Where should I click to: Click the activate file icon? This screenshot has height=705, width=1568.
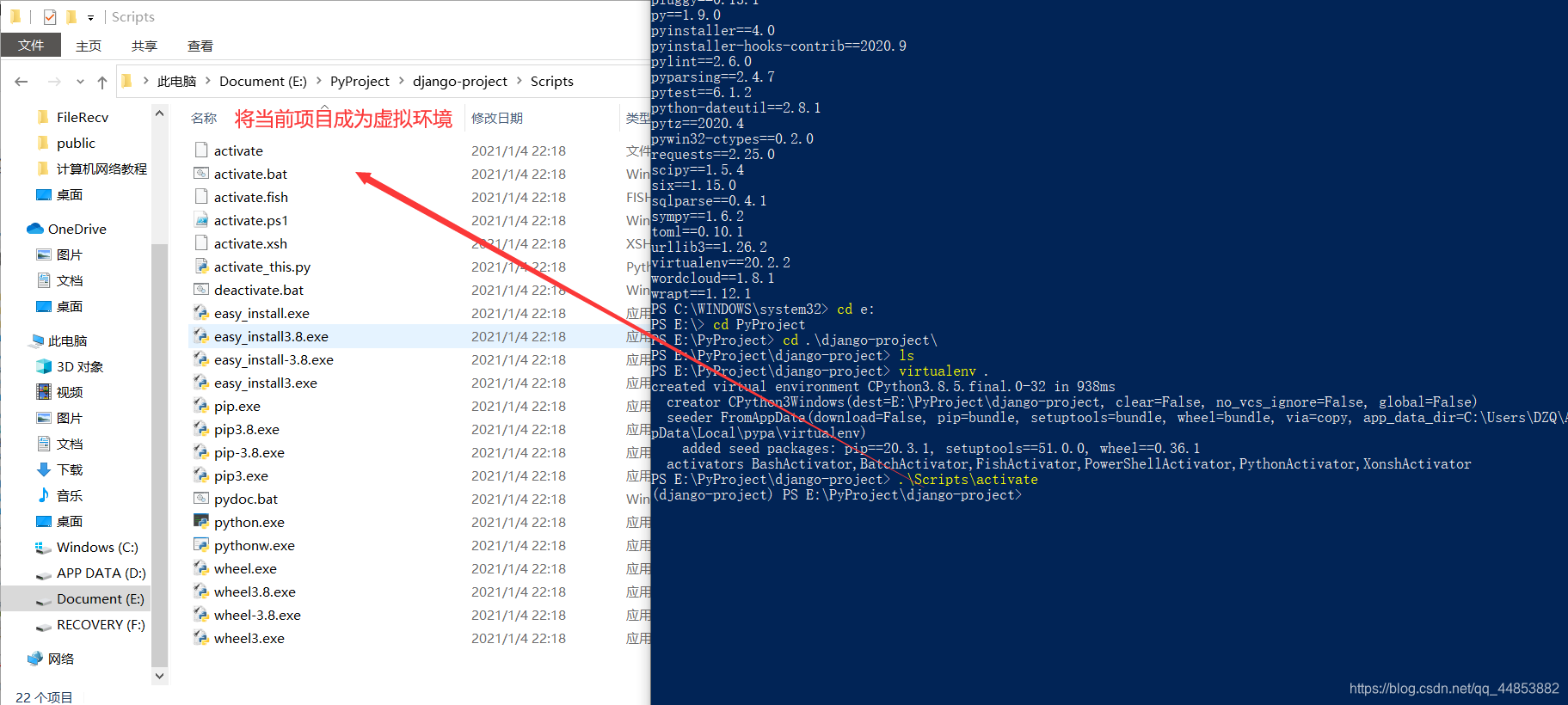(201, 150)
